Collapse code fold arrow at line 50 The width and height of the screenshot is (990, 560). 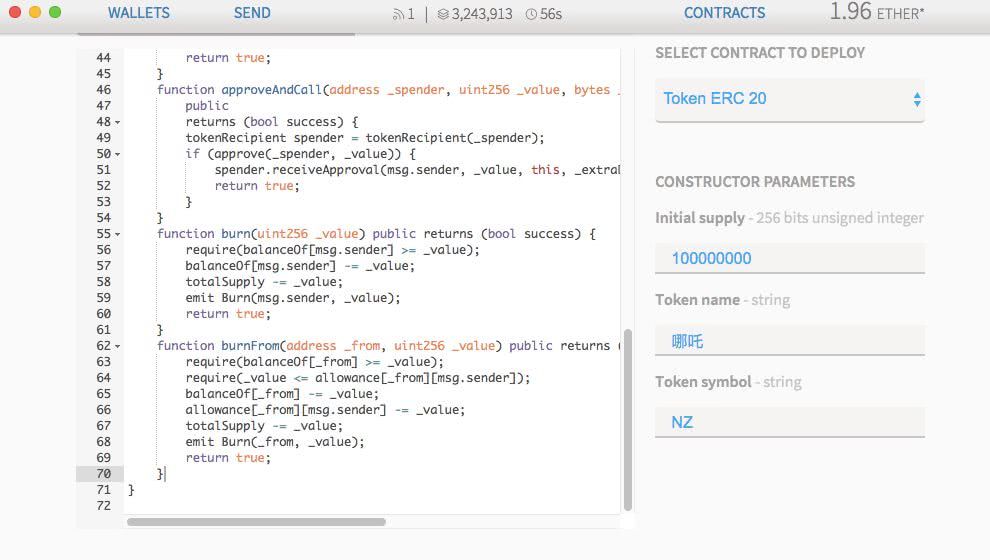(117, 154)
